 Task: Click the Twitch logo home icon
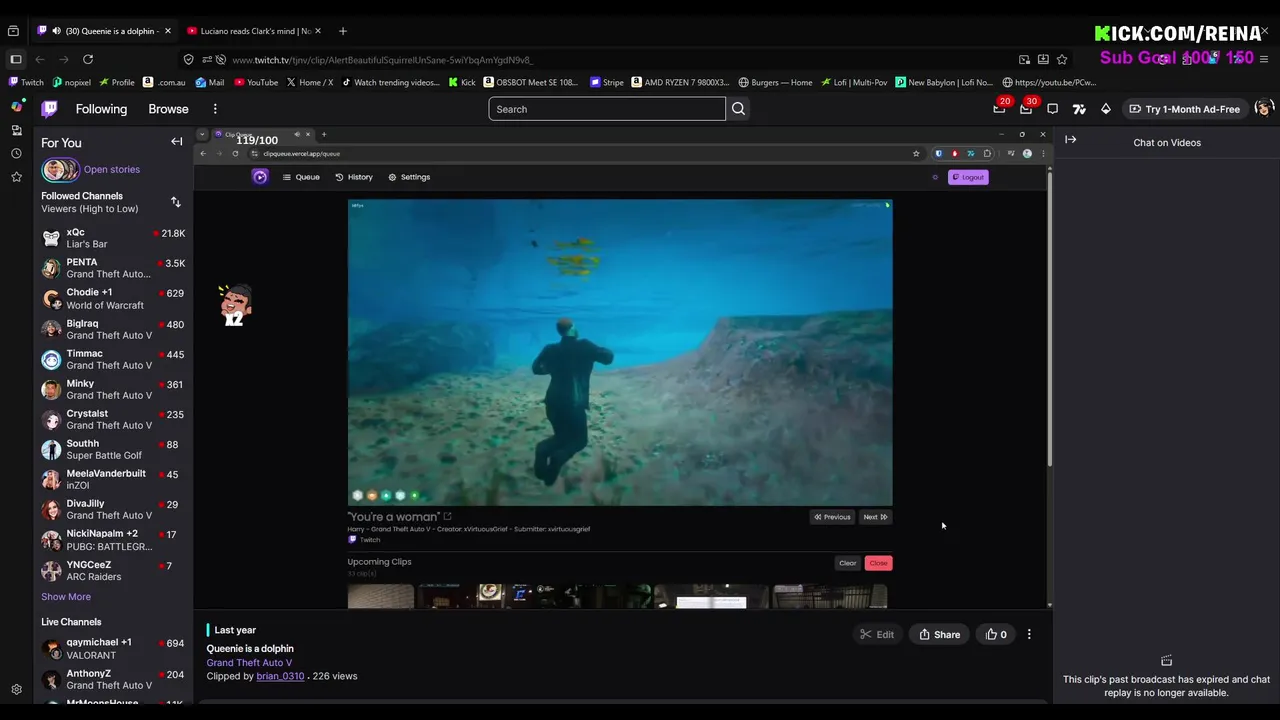tap(50, 109)
